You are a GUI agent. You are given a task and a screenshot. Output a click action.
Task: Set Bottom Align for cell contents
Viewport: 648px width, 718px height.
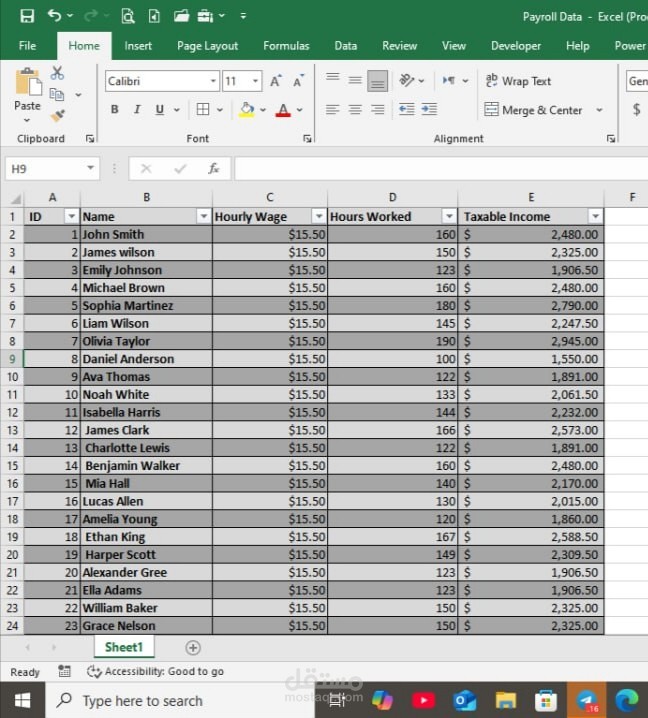(377, 81)
